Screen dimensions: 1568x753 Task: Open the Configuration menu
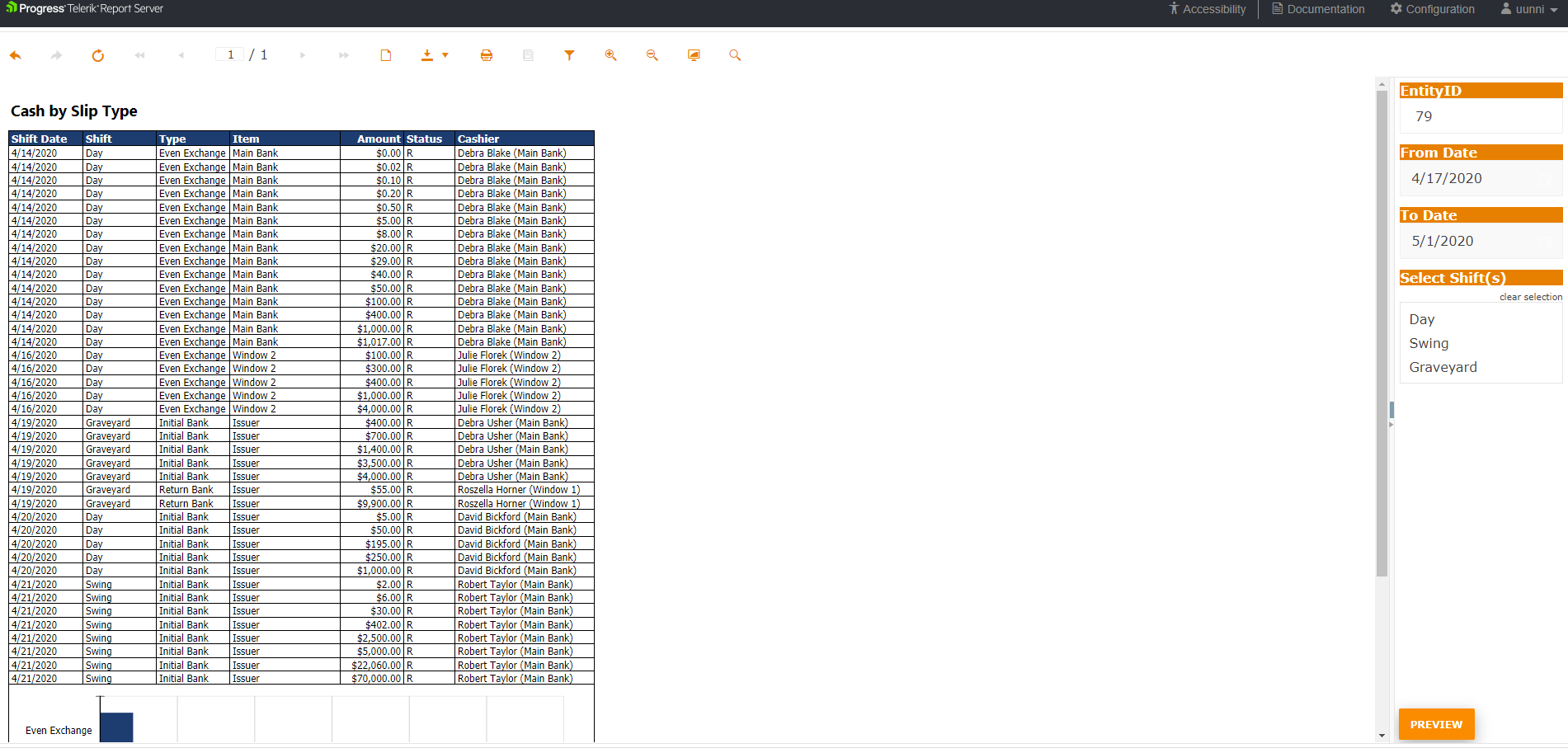pyautogui.click(x=1433, y=9)
